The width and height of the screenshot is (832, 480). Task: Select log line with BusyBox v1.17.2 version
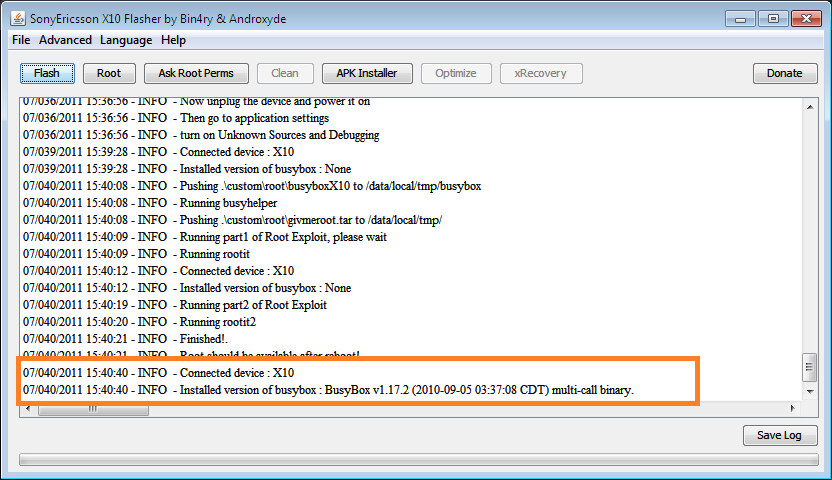328,390
